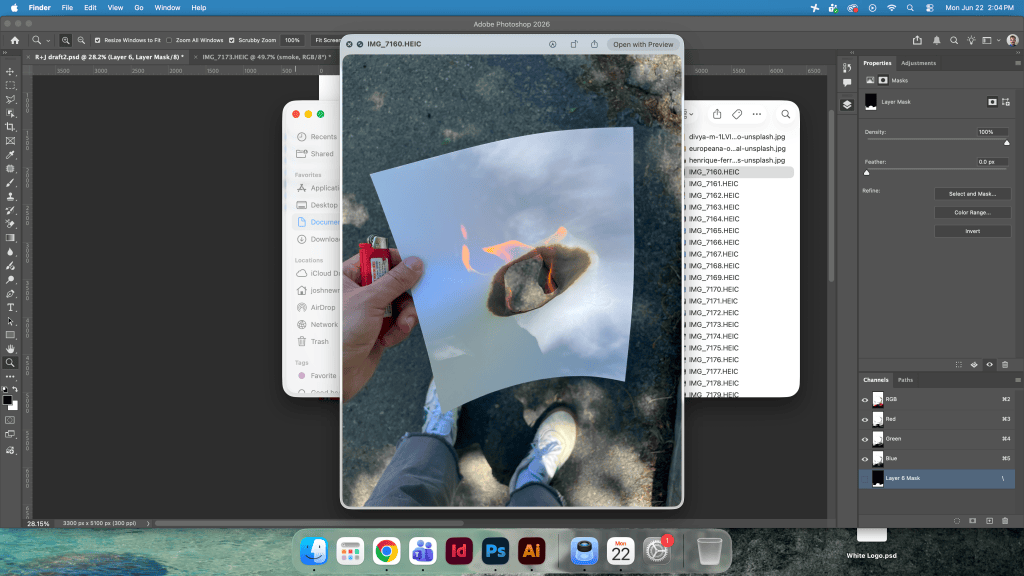Adjust the mask Density slider handle
This screenshot has height=576, width=1024.
1006,142
